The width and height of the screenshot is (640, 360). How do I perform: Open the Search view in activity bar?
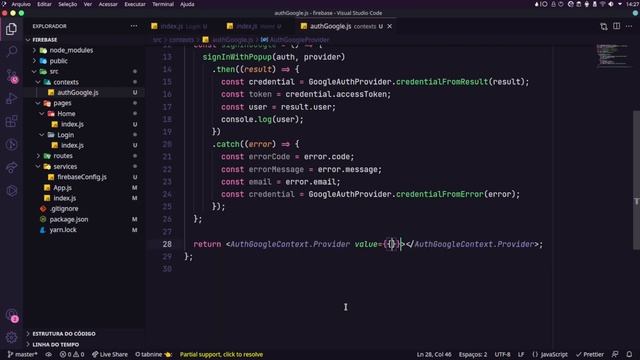coord(11,51)
